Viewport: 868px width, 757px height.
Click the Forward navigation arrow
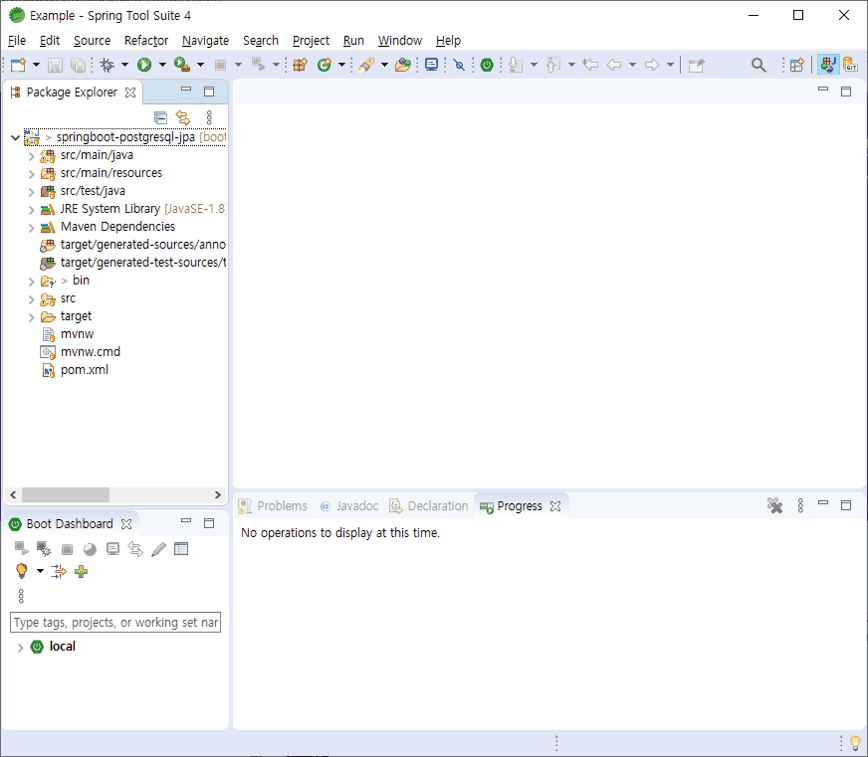[x=652, y=65]
